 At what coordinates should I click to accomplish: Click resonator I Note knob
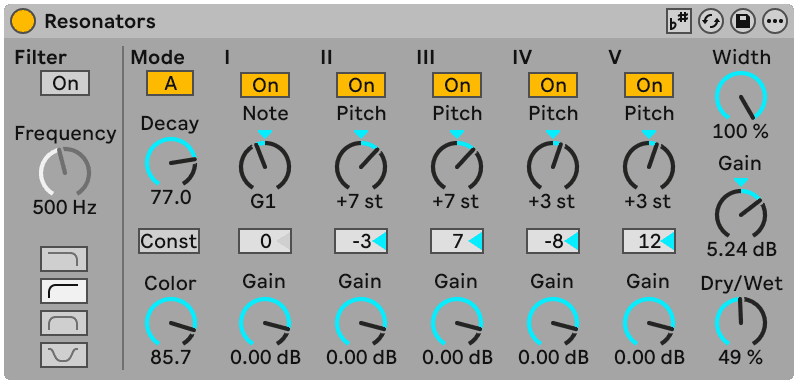coord(265,166)
